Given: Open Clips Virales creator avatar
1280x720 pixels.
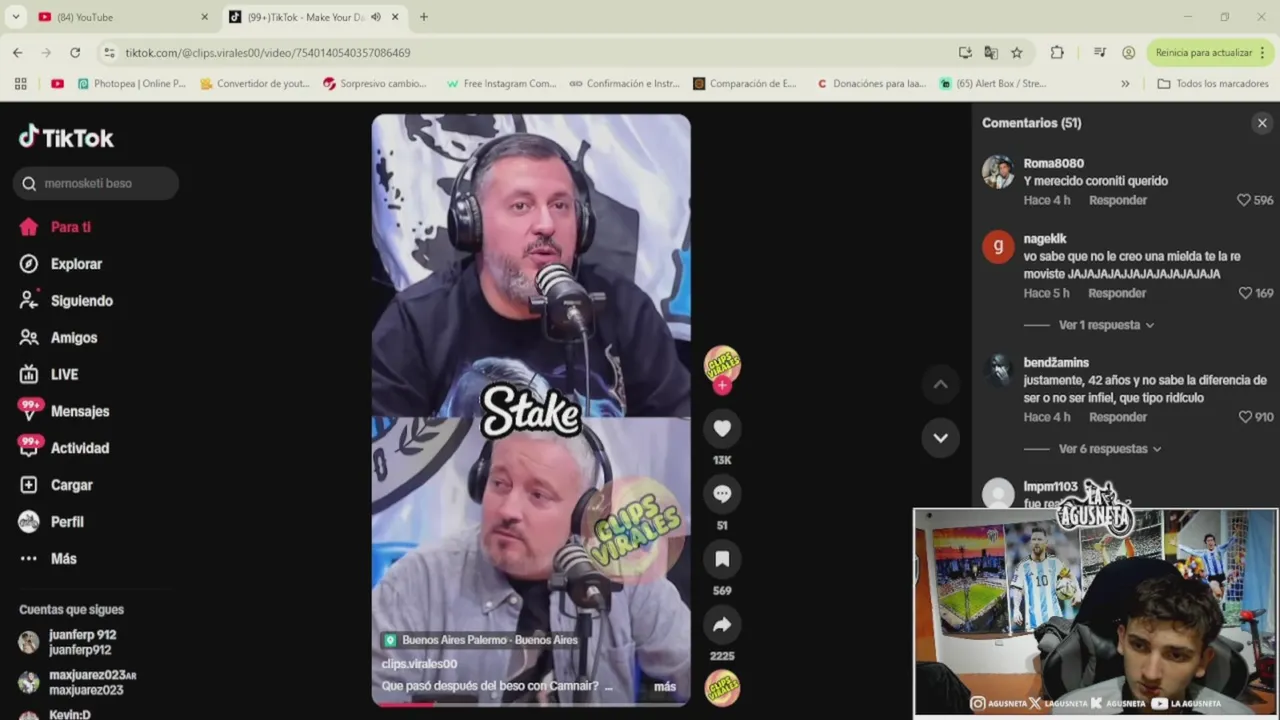Looking at the screenshot, I should pyautogui.click(x=722, y=364).
